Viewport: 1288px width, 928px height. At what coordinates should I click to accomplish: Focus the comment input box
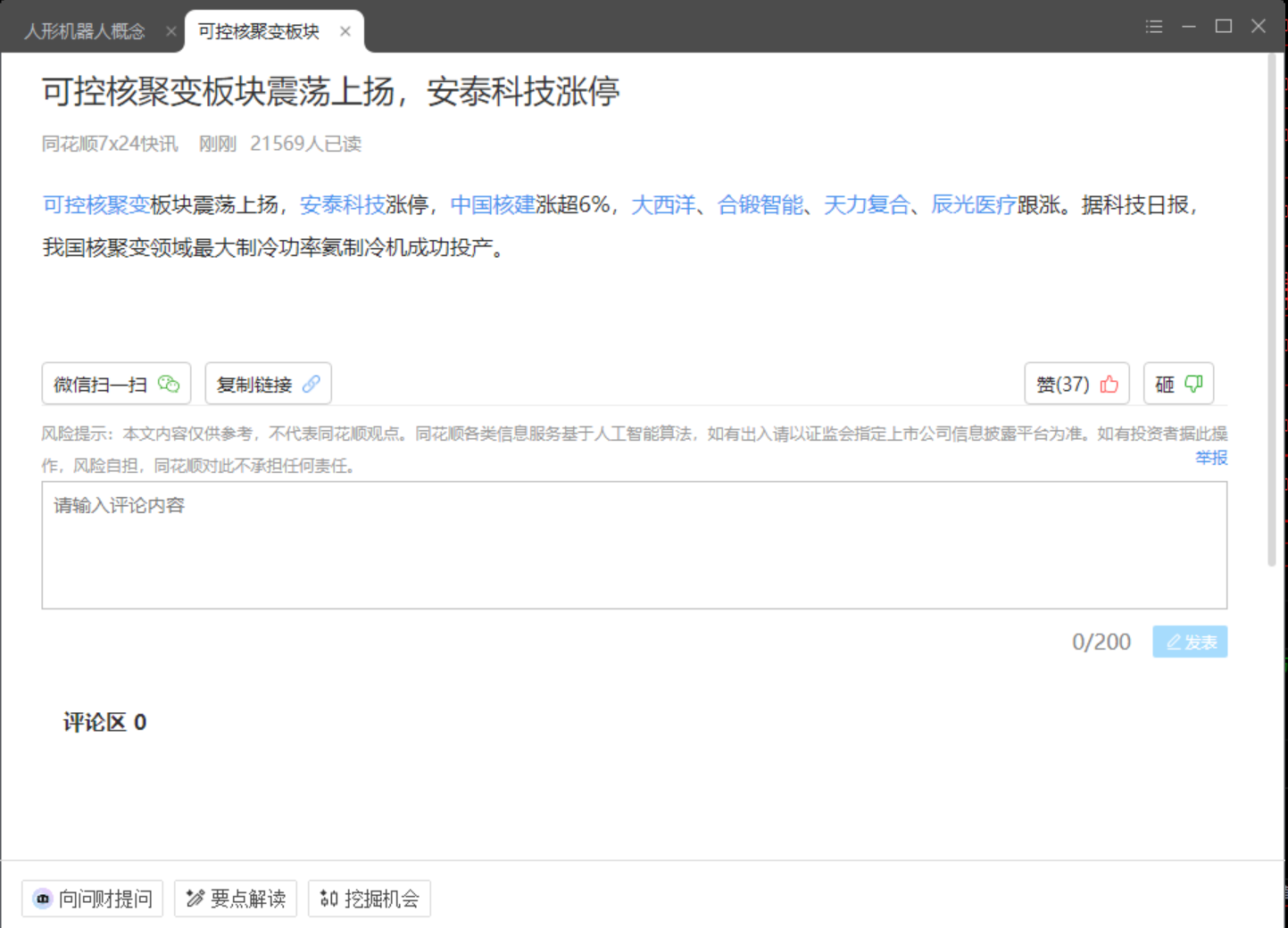point(635,545)
